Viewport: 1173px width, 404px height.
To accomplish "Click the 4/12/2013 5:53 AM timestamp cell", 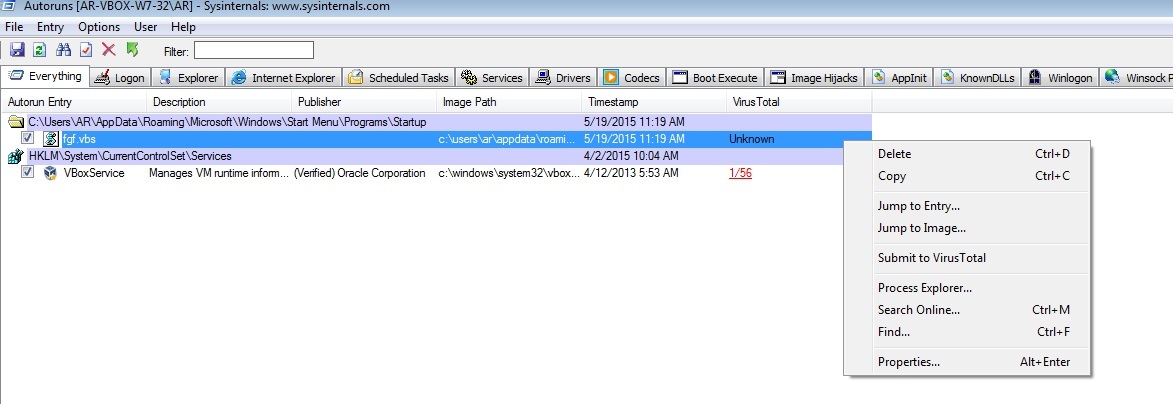I will tap(631, 173).
